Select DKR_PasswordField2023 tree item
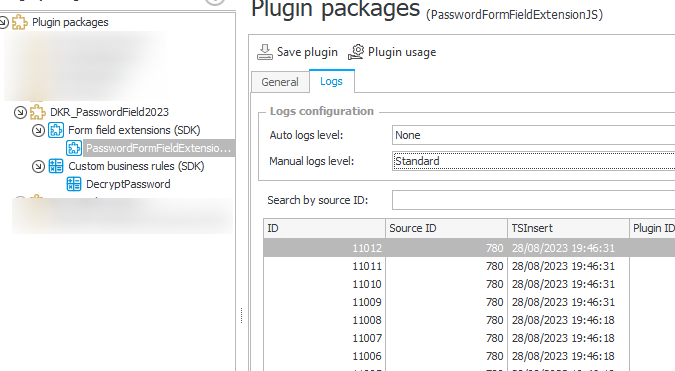 [x=109, y=112]
